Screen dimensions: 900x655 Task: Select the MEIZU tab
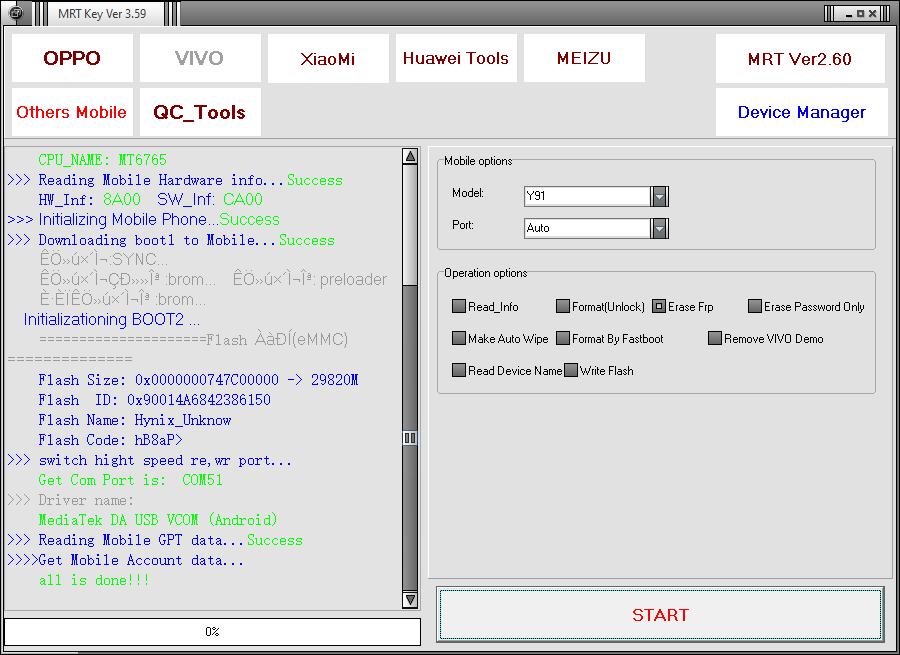[584, 58]
